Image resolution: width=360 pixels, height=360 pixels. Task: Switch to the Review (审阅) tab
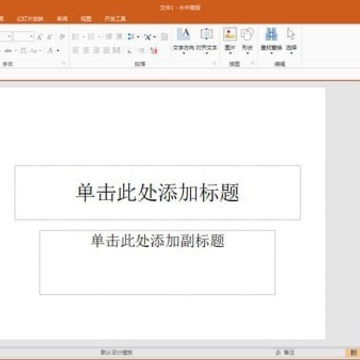[62, 19]
